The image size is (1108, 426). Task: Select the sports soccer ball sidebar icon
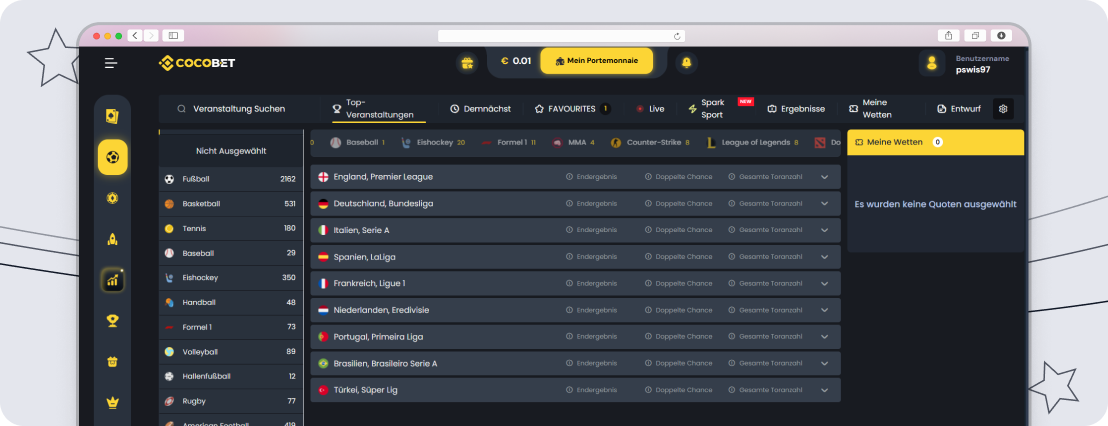[x=112, y=157]
